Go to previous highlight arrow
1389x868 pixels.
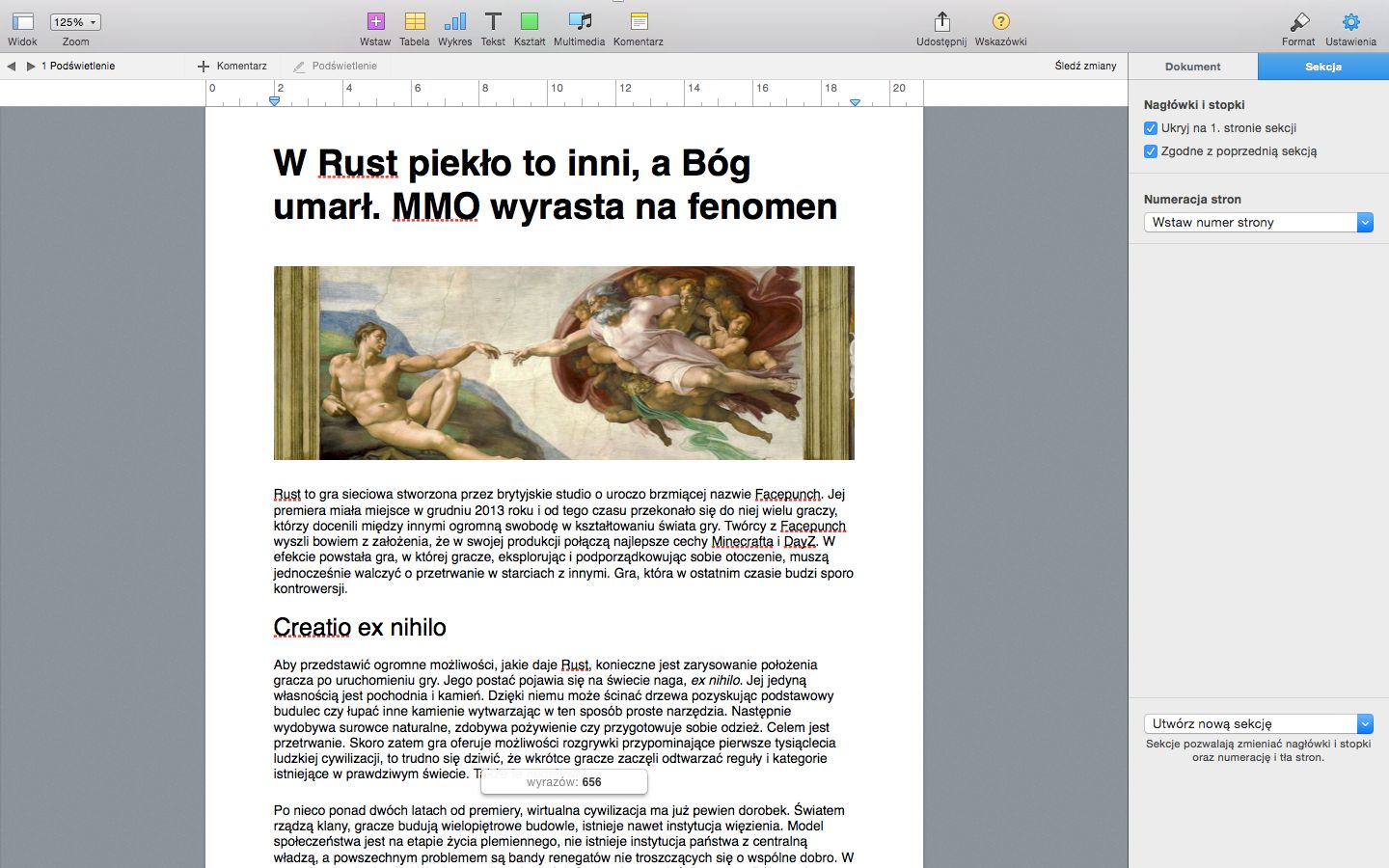pyautogui.click(x=12, y=66)
